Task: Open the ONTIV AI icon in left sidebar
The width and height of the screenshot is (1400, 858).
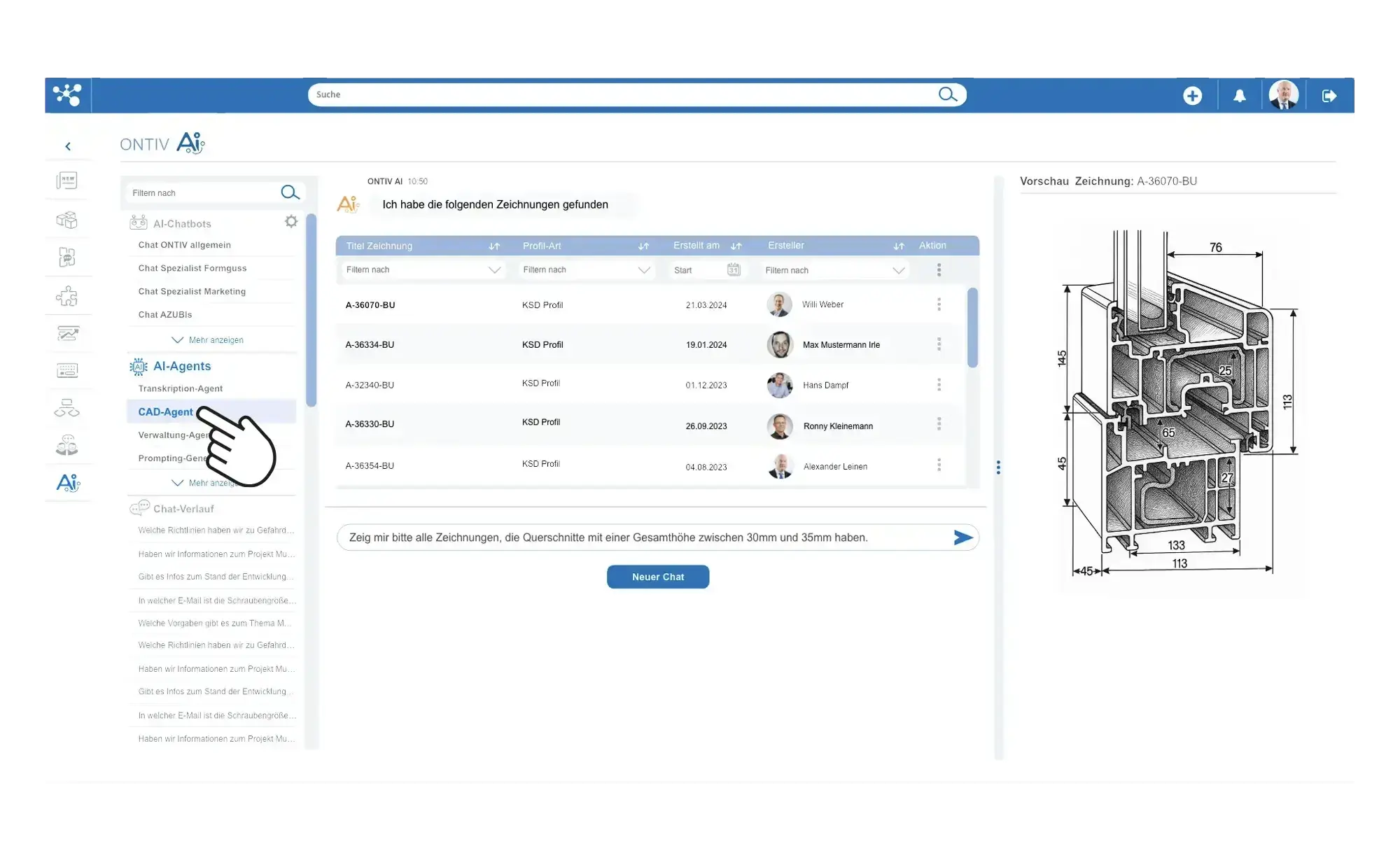Action: point(68,483)
